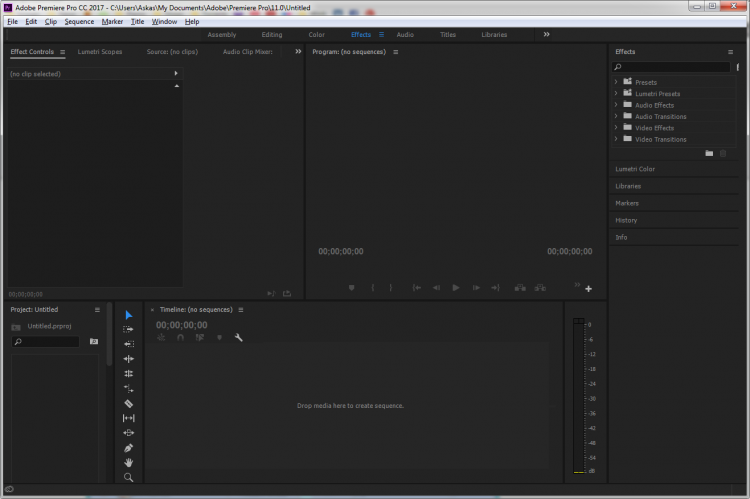Toggle nest sequences insert mode button
Viewport: 750px width, 499px height.
pos(161,338)
